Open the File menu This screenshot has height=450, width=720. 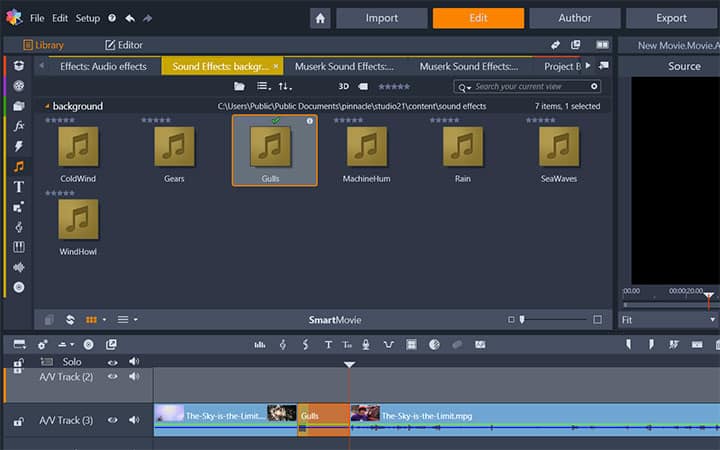pyautogui.click(x=37, y=18)
